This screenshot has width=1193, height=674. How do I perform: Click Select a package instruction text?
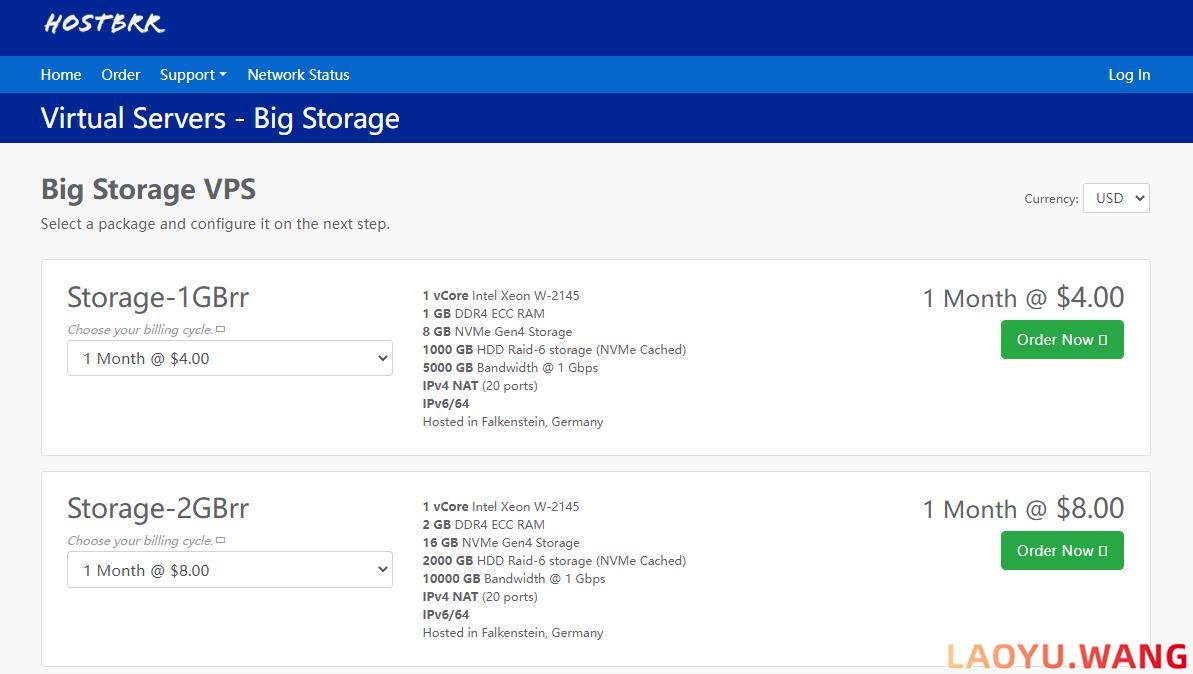pyautogui.click(x=215, y=224)
